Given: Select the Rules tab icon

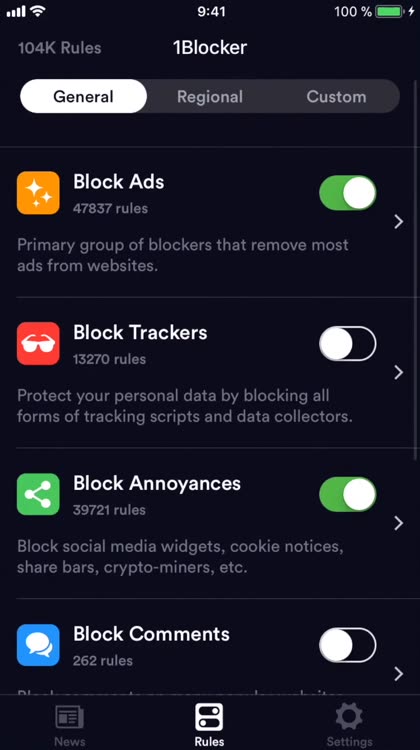Looking at the screenshot, I should click(x=209, y=717).
